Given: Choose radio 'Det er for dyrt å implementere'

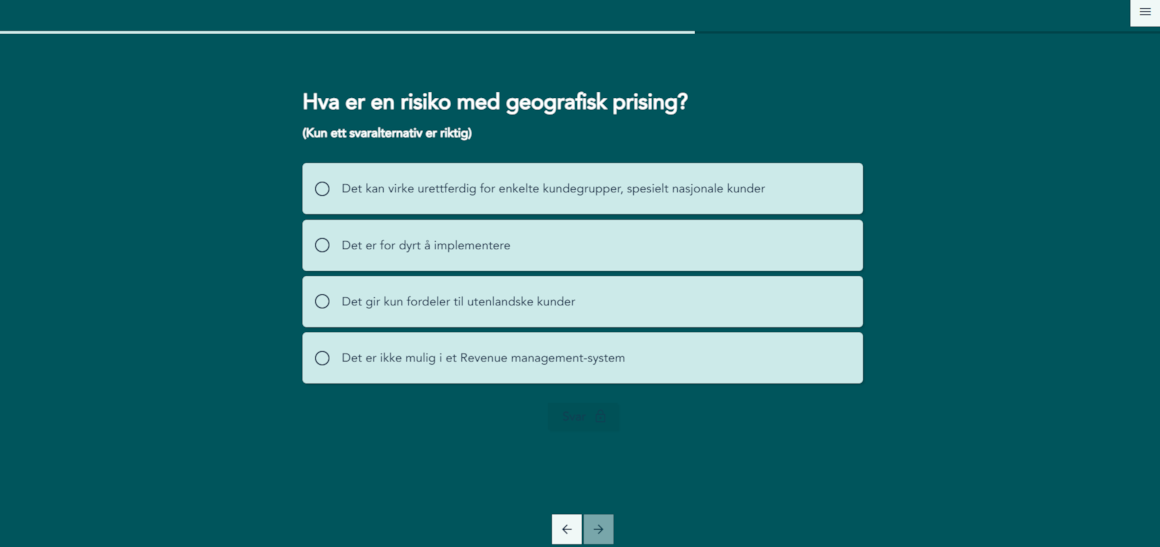Looking at the screenshot, I should [x=322, y=245].
